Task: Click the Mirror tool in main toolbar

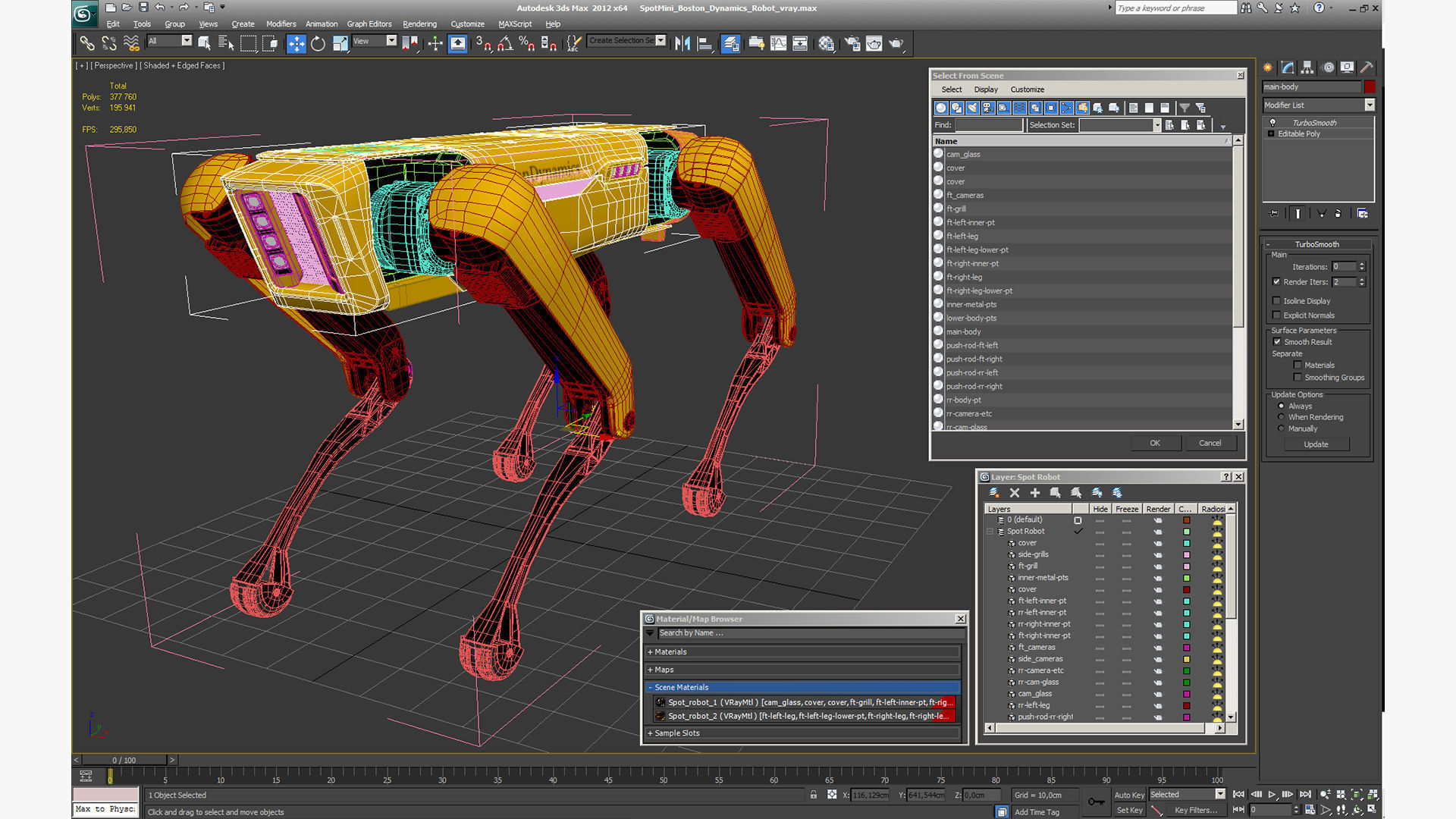Action: point(682,43)
